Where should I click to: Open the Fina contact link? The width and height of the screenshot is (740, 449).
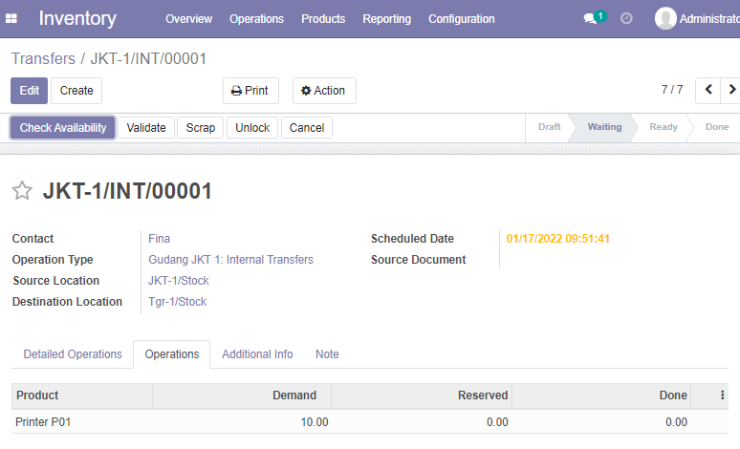coord(159,239)
